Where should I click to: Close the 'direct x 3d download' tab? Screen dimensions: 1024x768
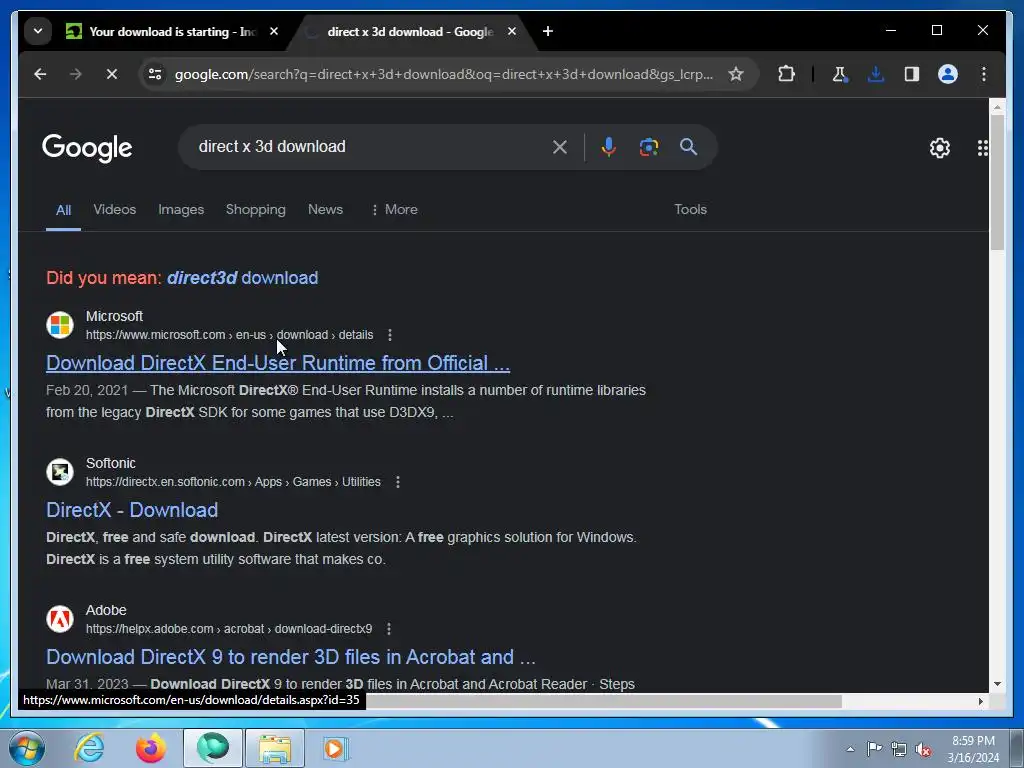point(512,31)
